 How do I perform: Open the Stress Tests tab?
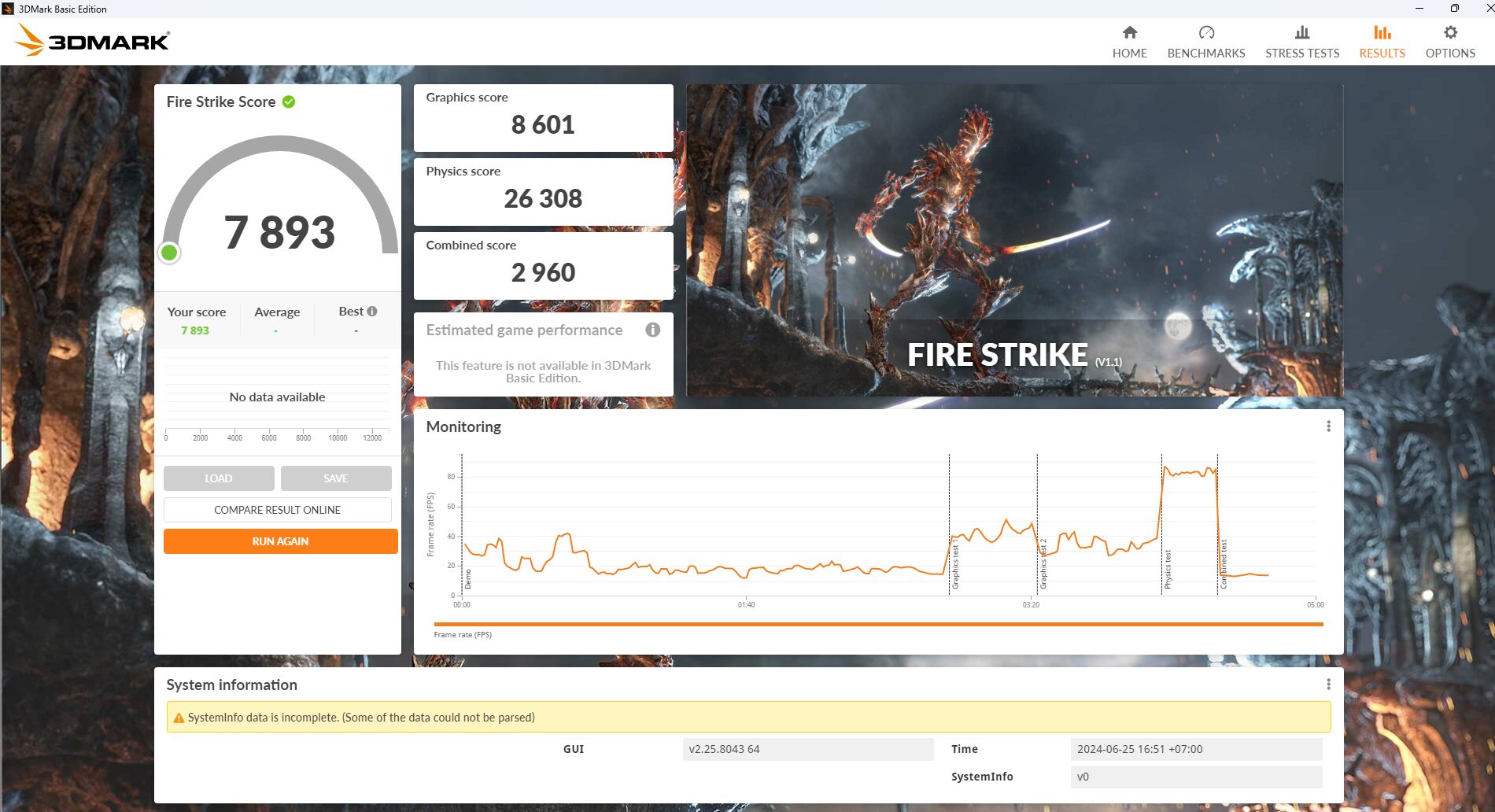pos(1302,42)
